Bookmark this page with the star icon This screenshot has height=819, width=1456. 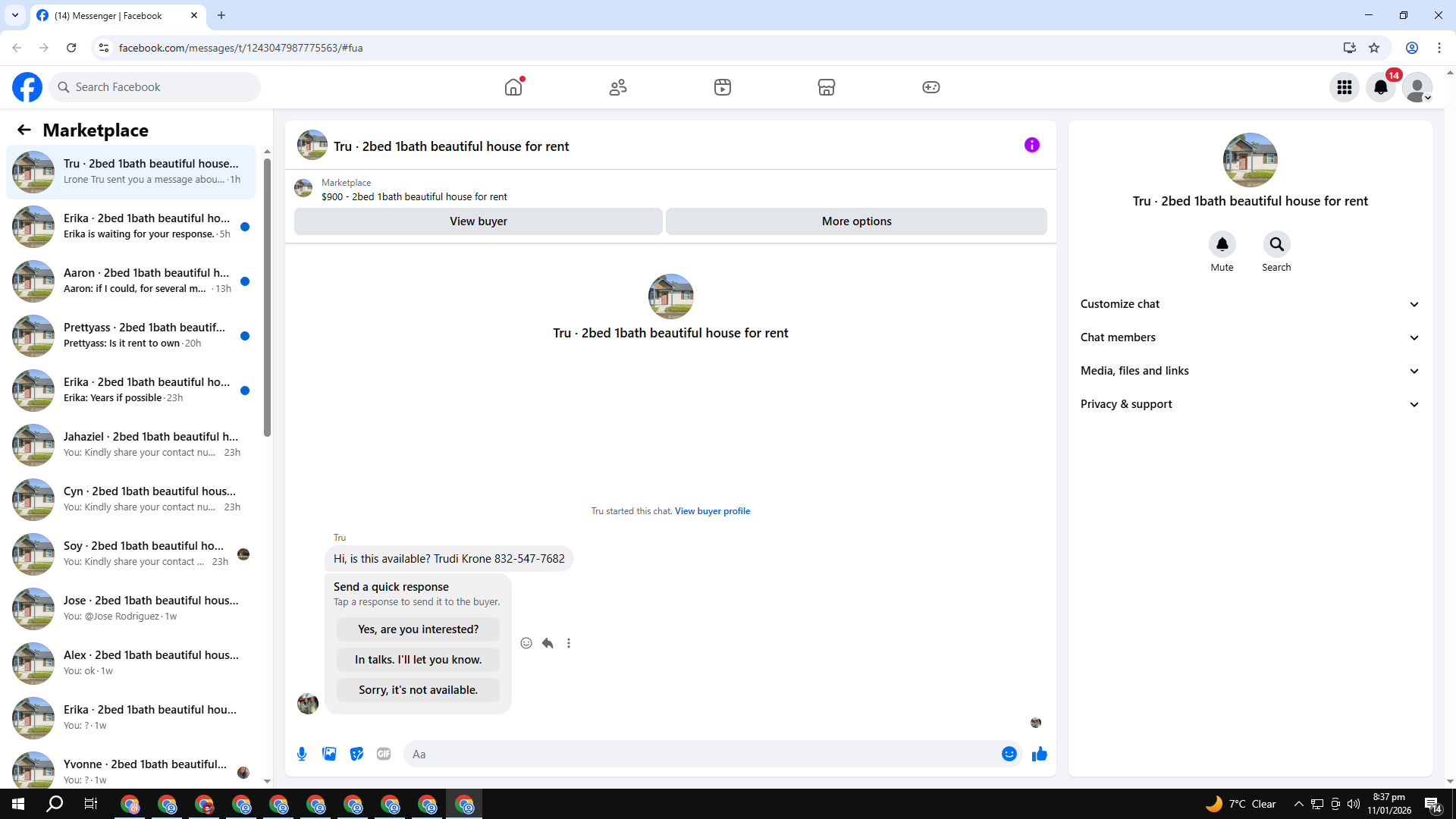(x=1374, y=48)
